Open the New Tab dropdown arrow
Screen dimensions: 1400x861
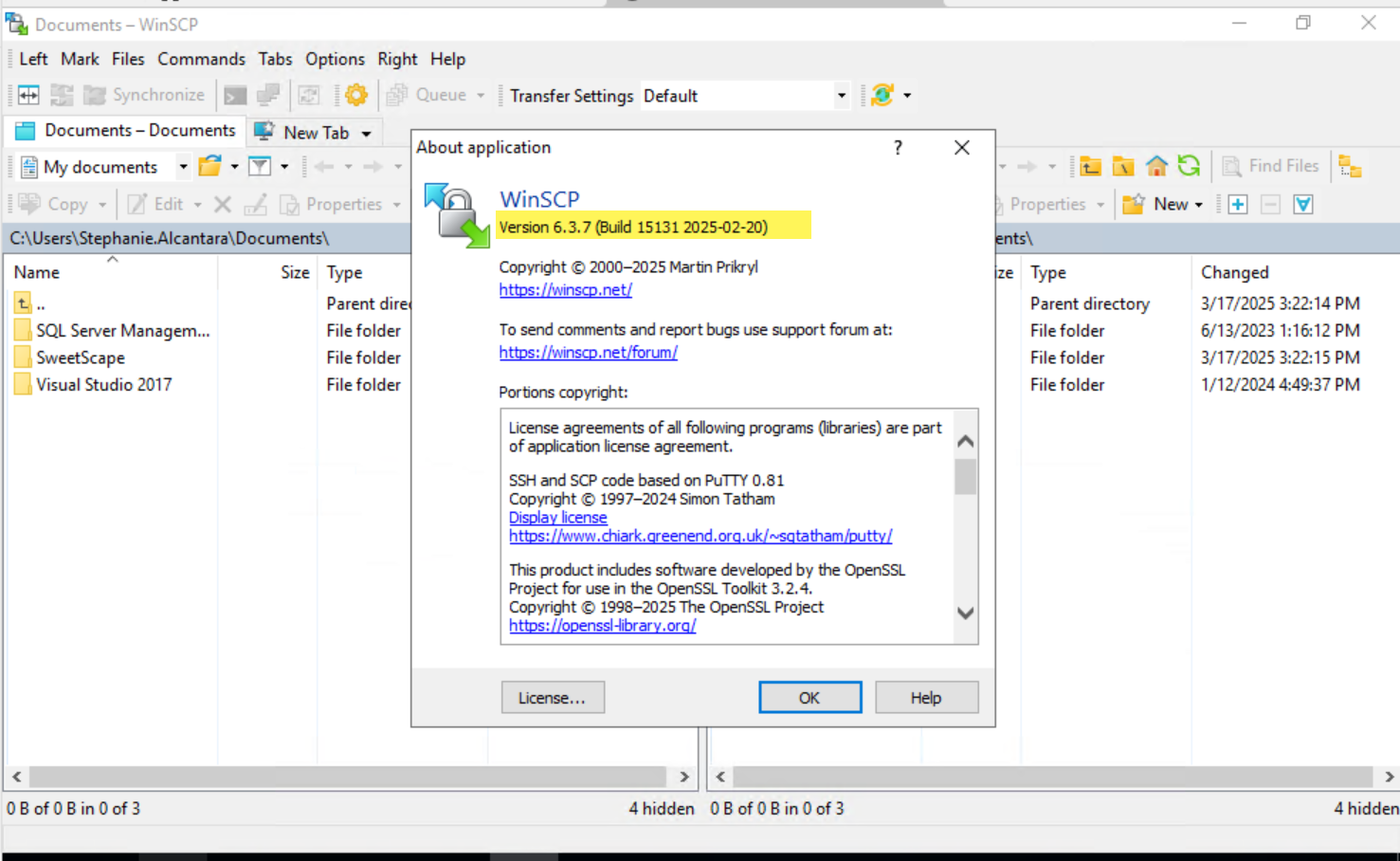pyautogui.click(x=366, y=133)
